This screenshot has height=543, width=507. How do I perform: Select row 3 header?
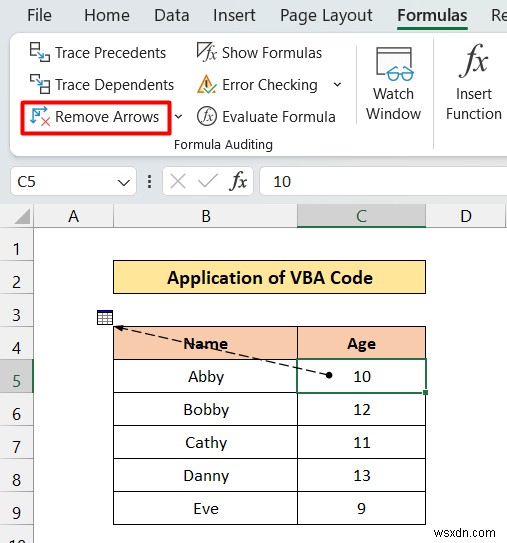point(16,310)
